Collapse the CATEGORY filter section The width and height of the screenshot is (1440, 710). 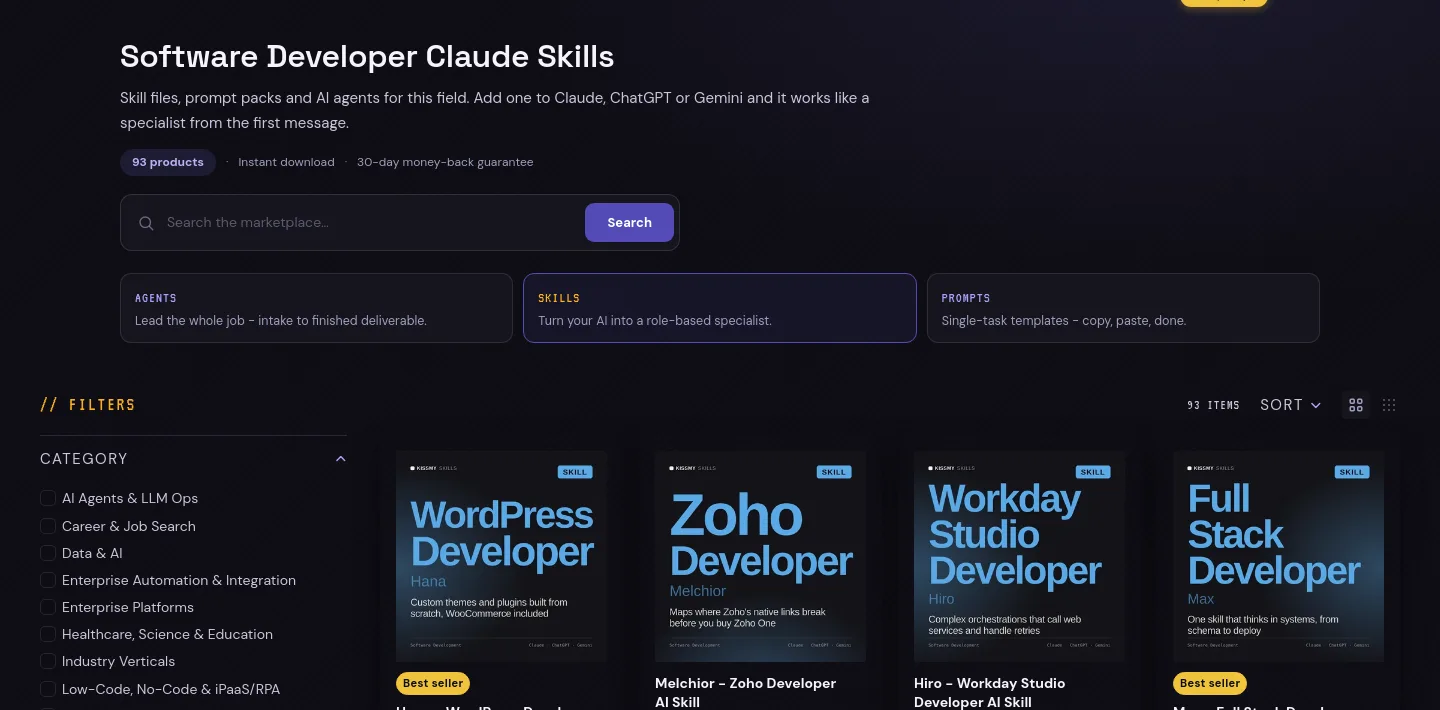click(x=193, y=459)
